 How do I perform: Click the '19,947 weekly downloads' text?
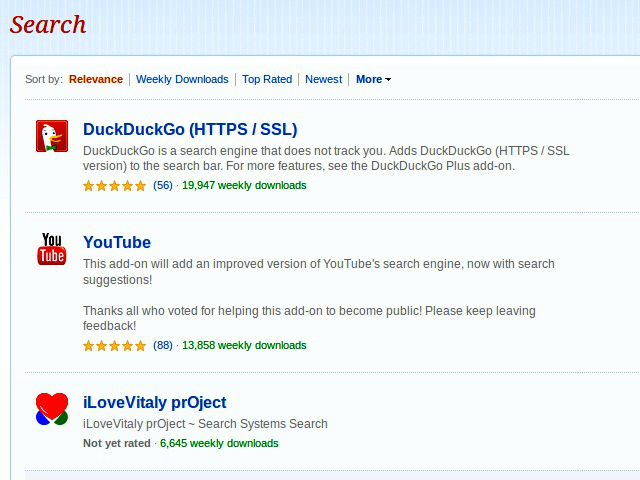244,185
